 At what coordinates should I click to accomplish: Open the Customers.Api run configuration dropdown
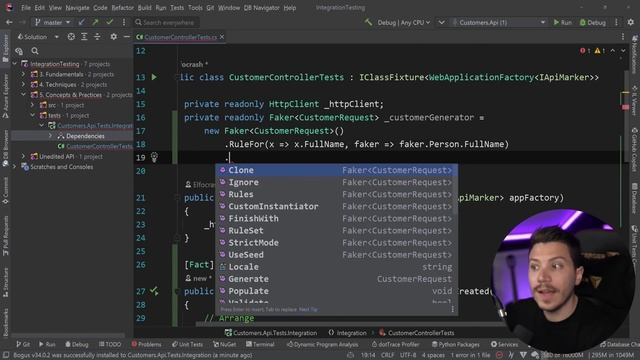(x=498, y=22)
